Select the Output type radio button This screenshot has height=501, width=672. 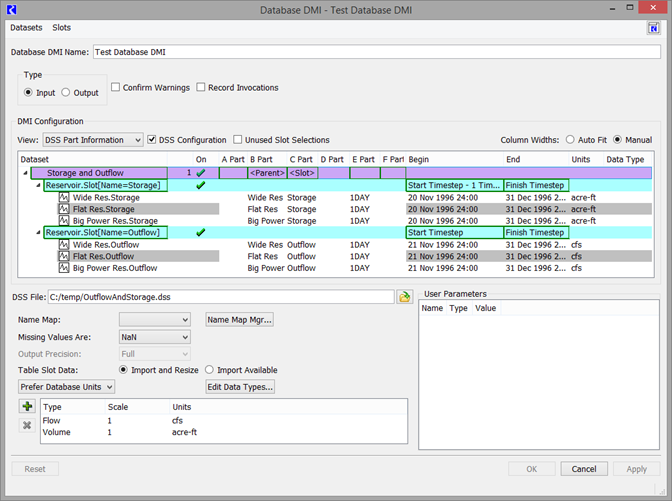pos(66,93)
